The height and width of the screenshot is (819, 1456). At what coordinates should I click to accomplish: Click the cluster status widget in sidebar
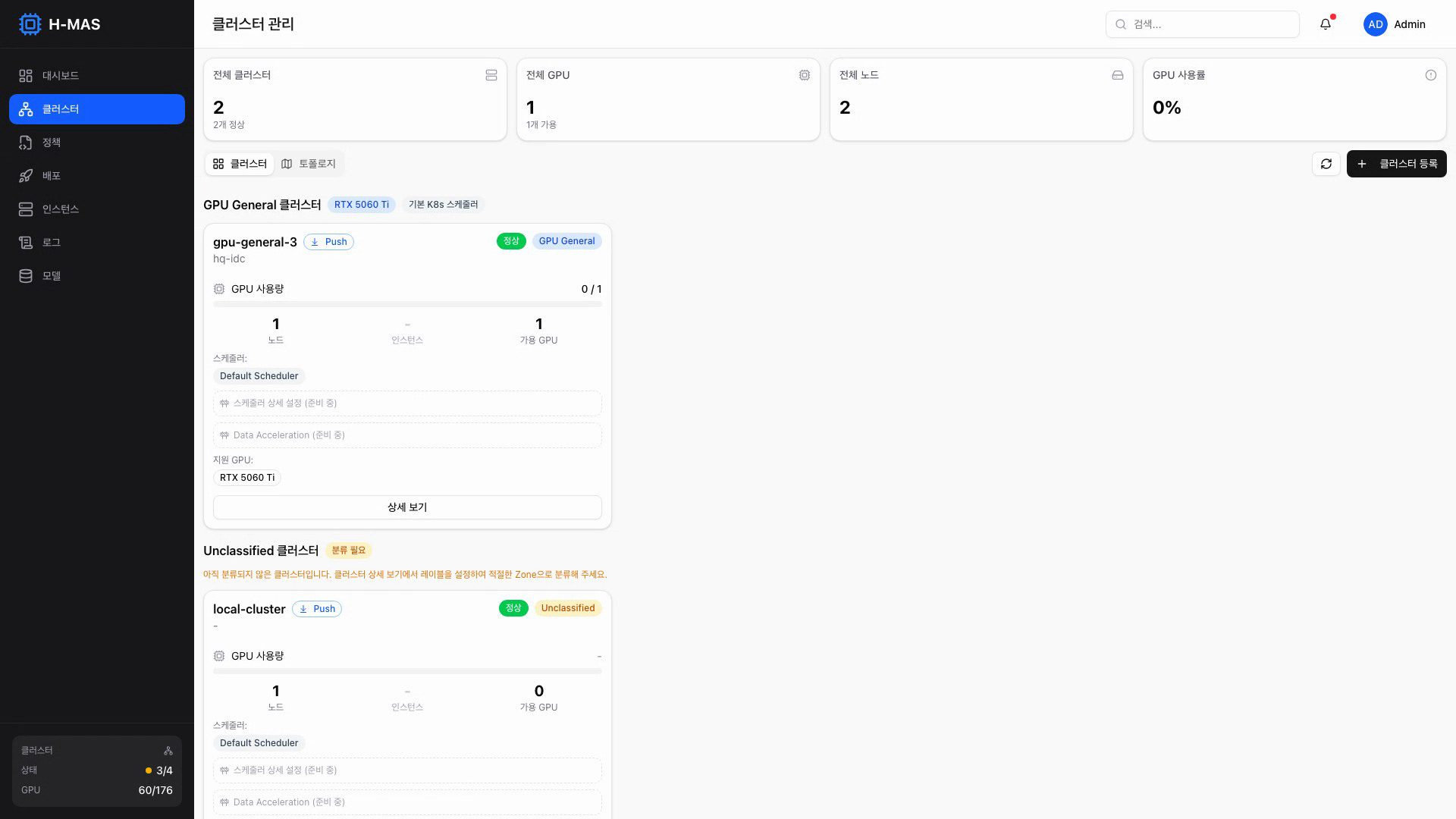[97, 770]
